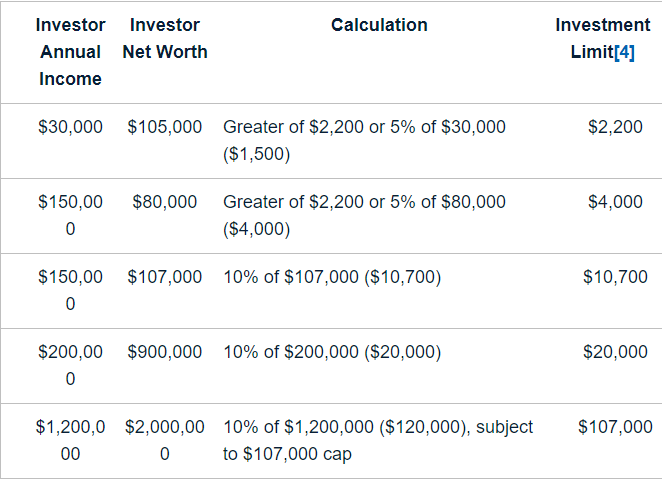The width and height of the screenshot is (662, 479).
Task: Click the $80,000 net worth cell
Action: coord(165,202)
